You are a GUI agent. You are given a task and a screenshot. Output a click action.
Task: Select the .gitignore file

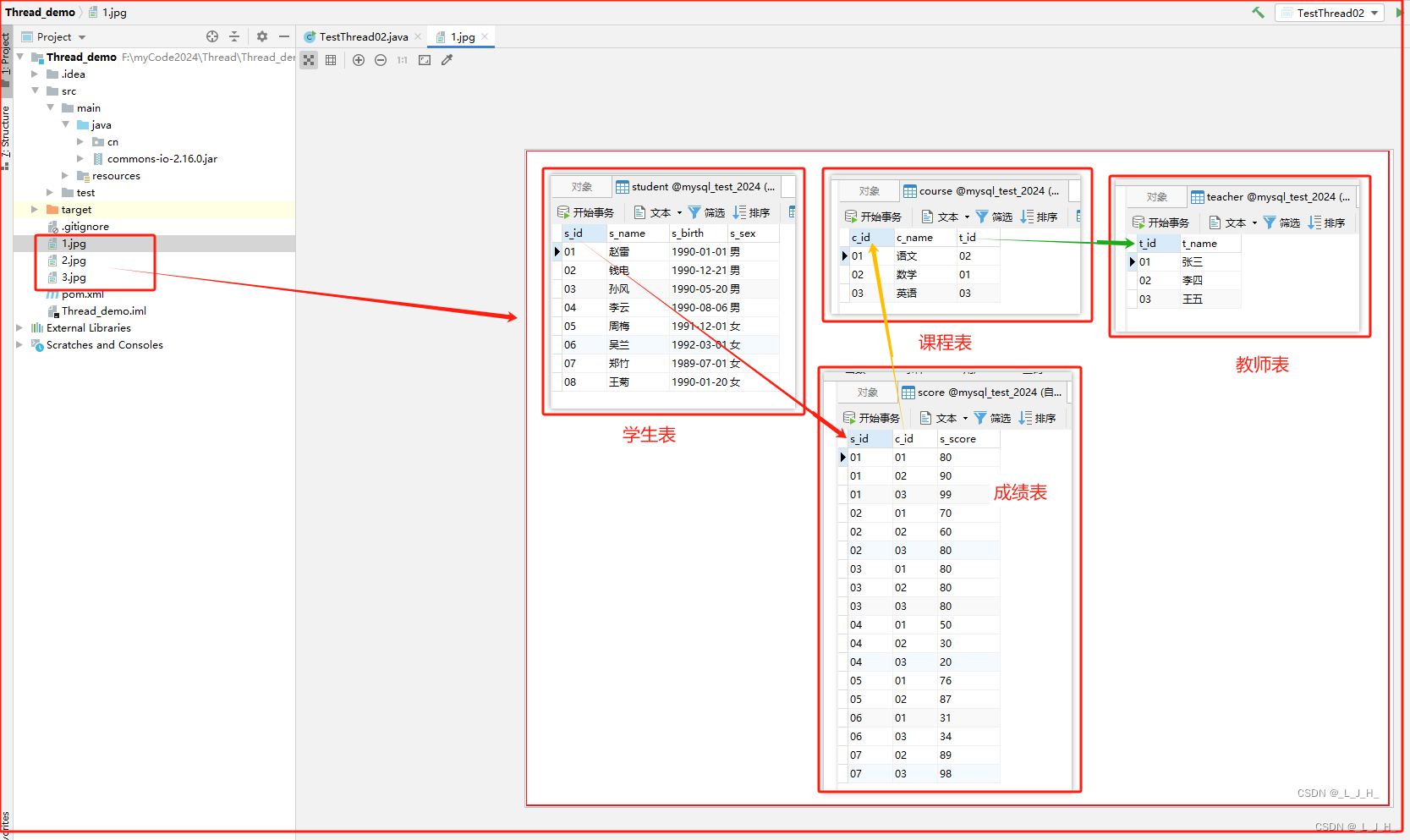click(85, 226)
